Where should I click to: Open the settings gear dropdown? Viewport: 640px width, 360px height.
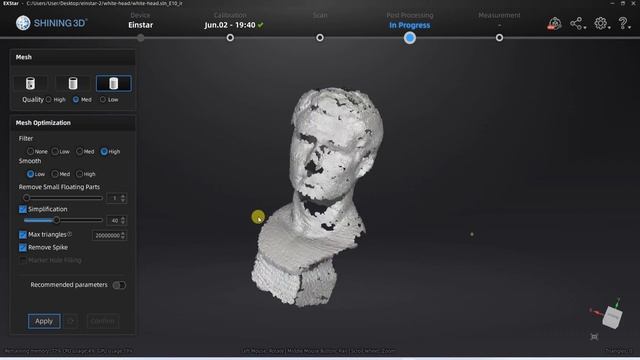click(602, 23)
